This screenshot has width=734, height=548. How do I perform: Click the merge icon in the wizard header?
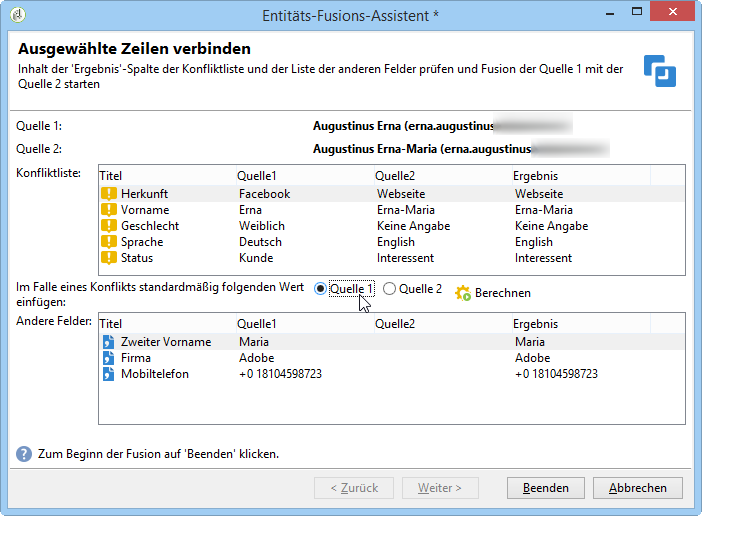click(660, 71)
